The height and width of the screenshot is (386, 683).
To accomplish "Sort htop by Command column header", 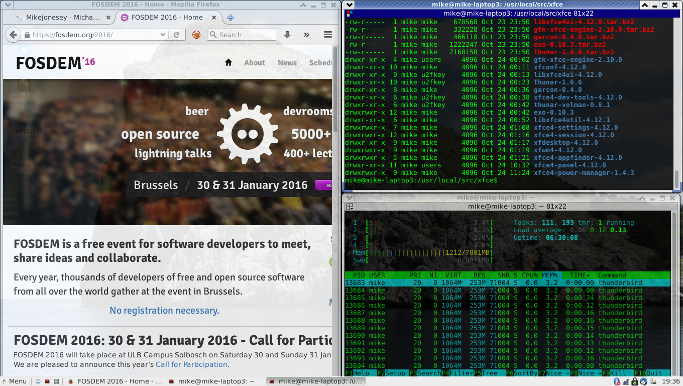I will click(612, 275).
